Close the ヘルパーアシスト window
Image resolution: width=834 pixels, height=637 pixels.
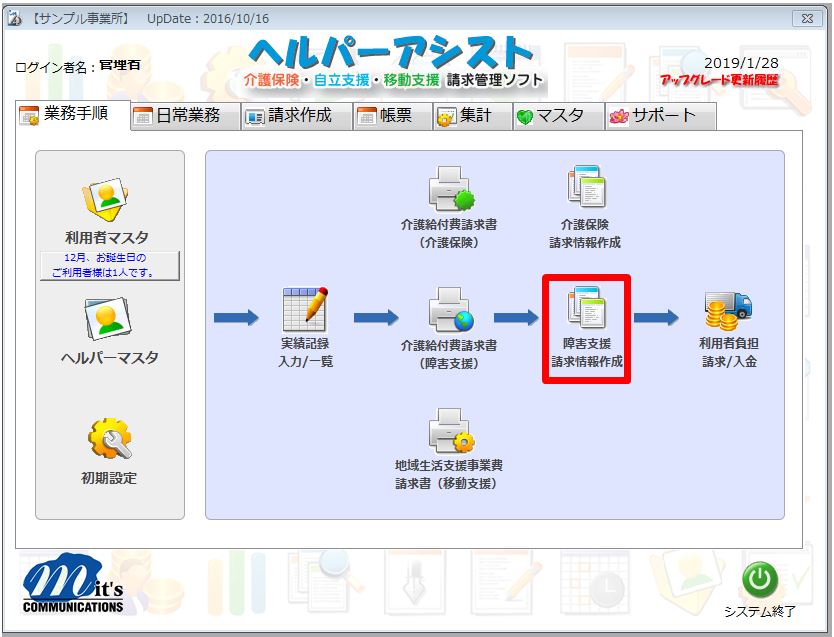(x=806, y=19)
